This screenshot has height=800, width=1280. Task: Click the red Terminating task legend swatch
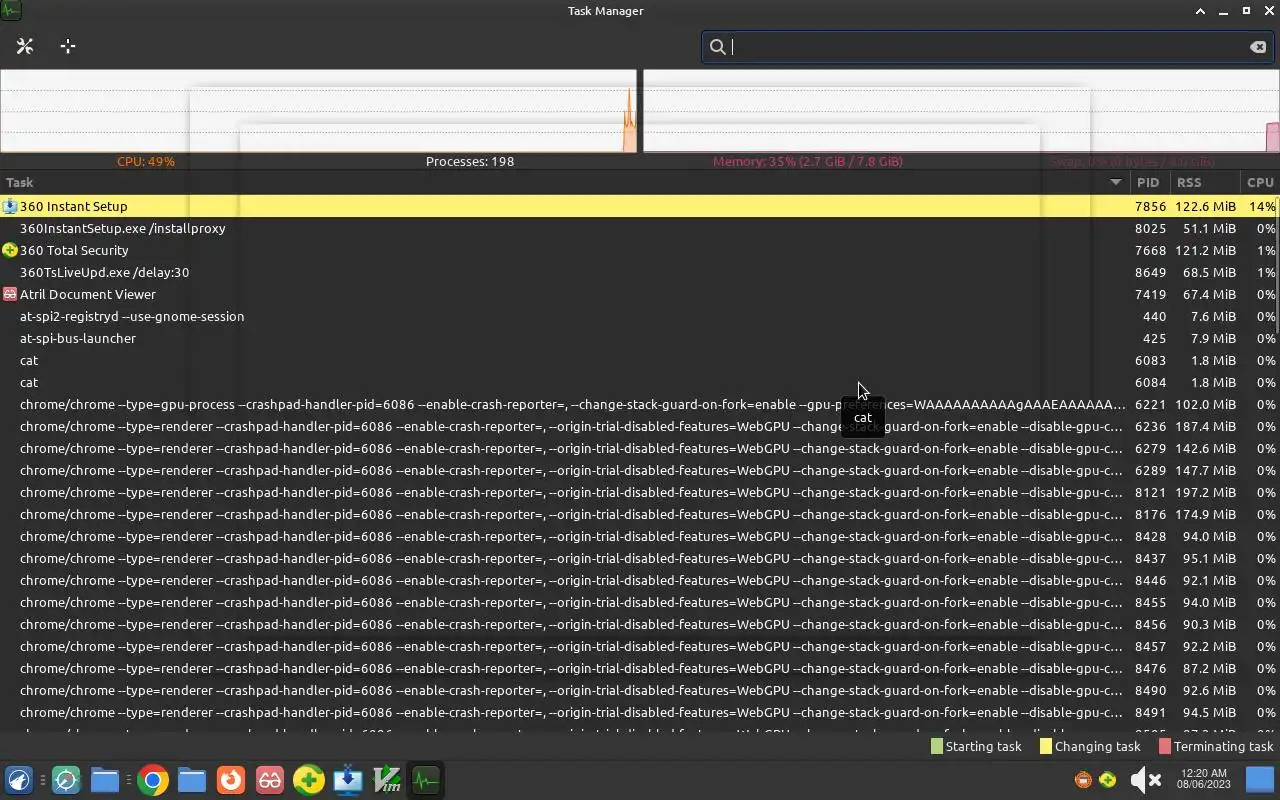click(x=1165, y=746)
